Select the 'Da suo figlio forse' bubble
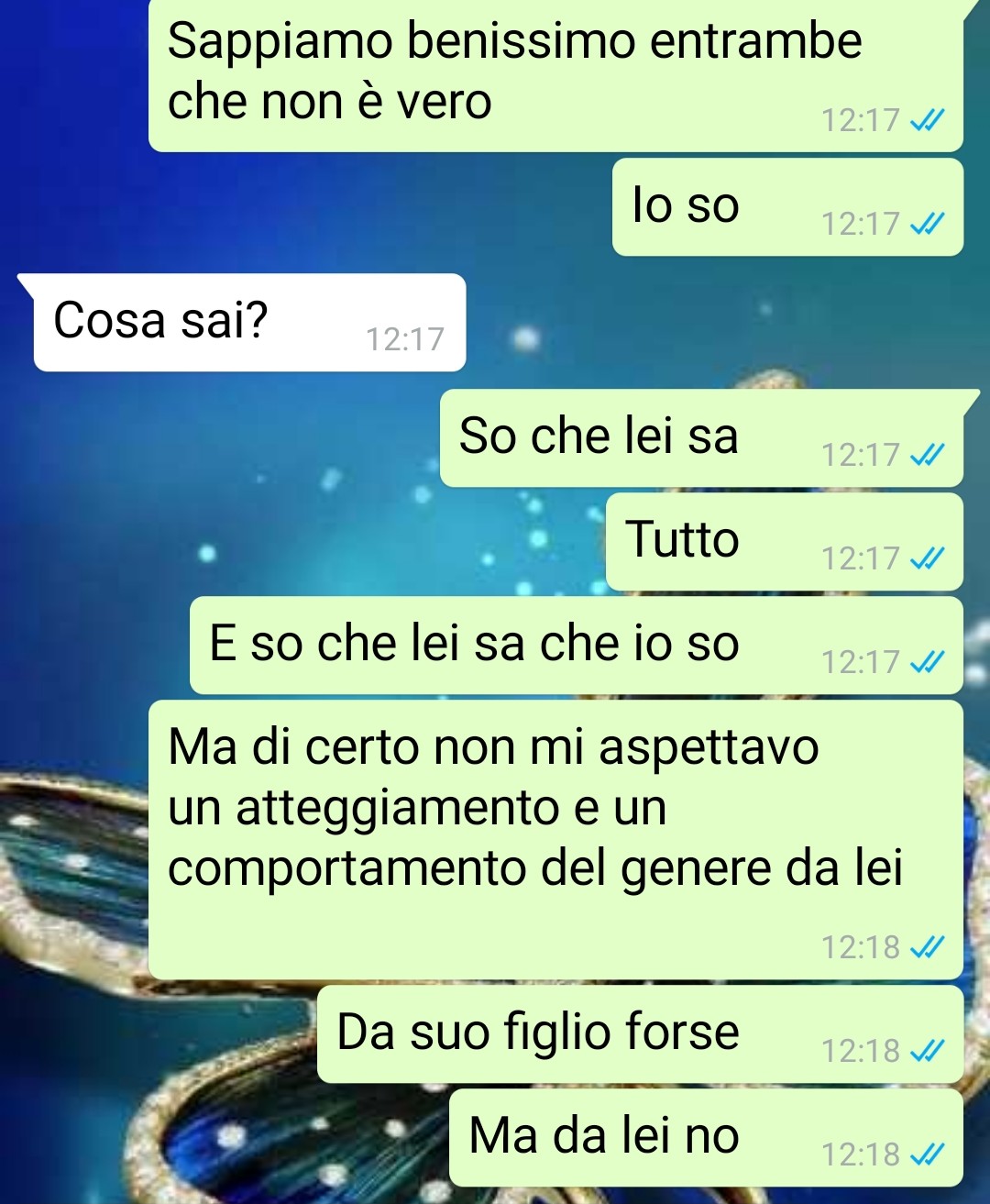This screenshot has width=990, height=1204. 640,1034
